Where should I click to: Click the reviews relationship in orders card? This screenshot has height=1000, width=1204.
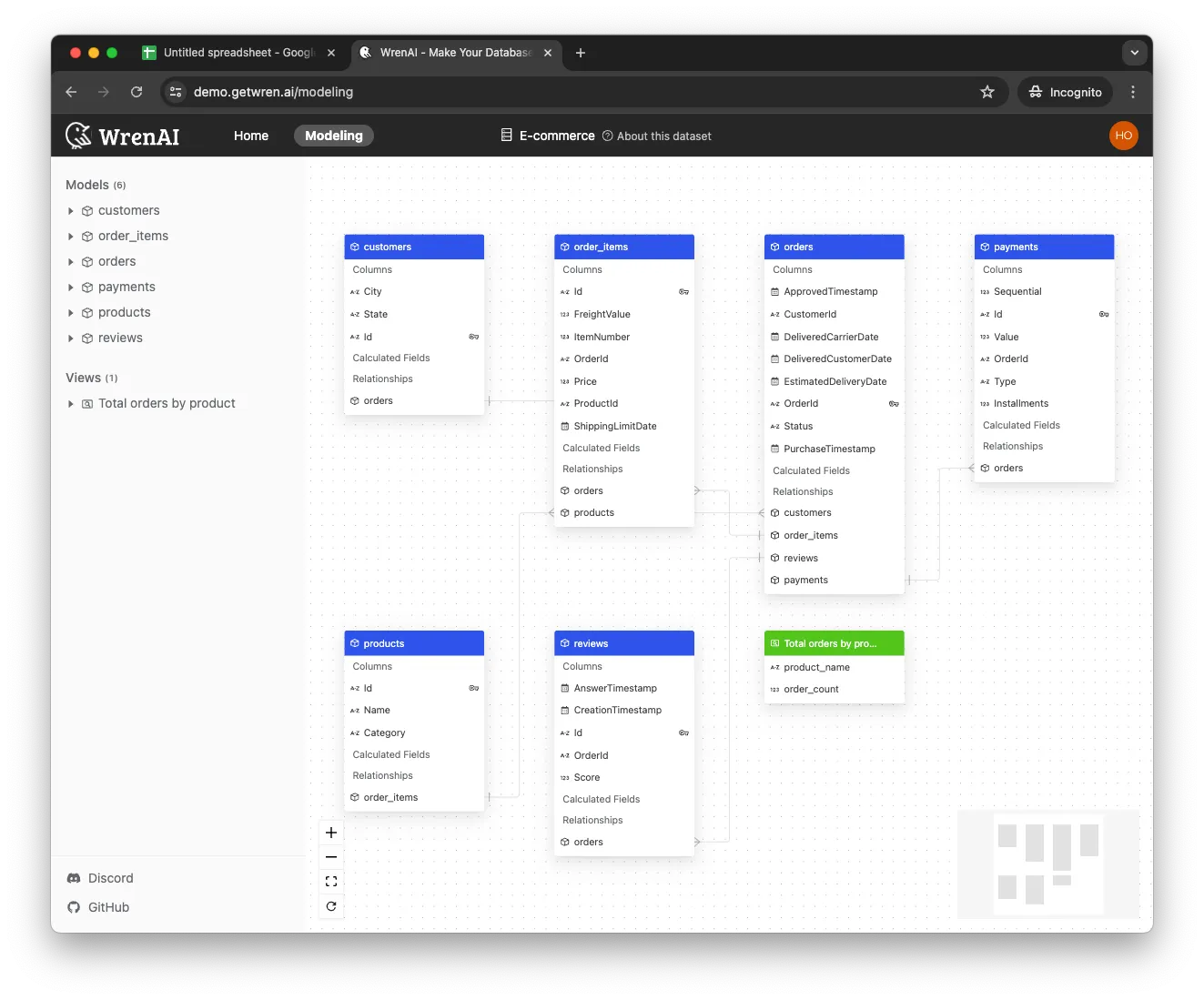[x=835, y=558]
